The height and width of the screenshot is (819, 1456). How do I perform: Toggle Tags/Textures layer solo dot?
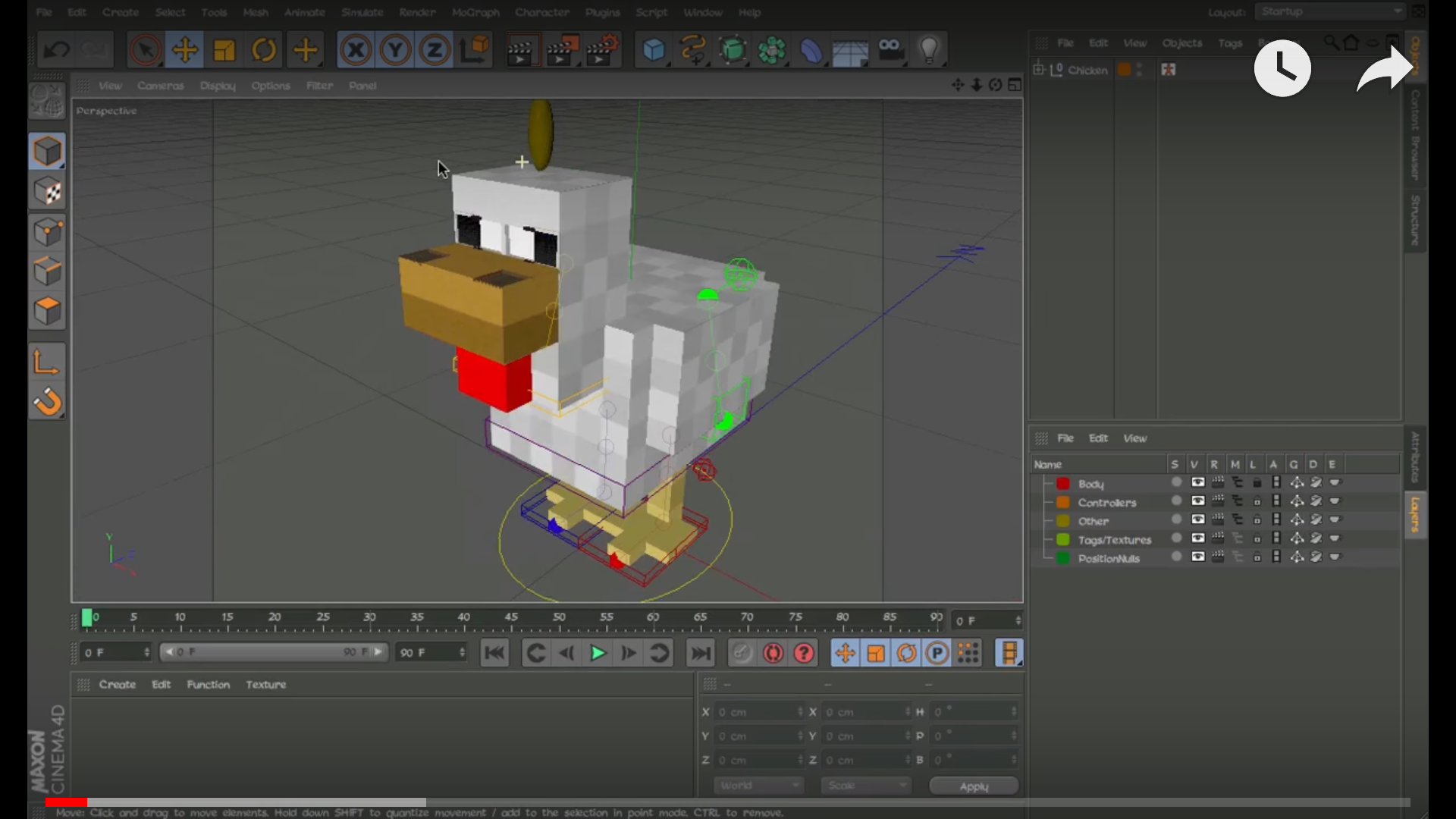[x=1176, y=538]
